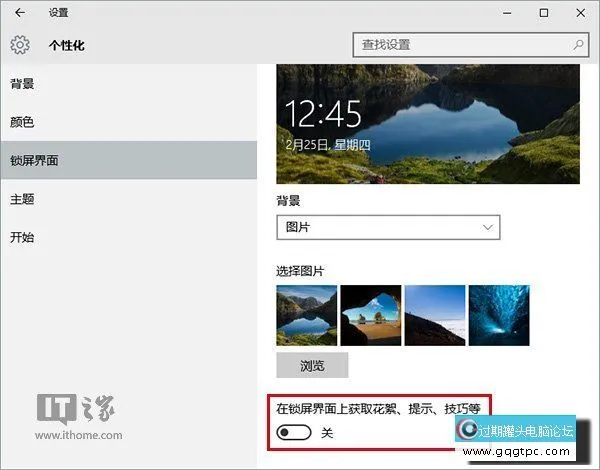Select the night sky hill thumbnail
The image size is (600, 470).
pyautogui.click(x=434, y=315)
